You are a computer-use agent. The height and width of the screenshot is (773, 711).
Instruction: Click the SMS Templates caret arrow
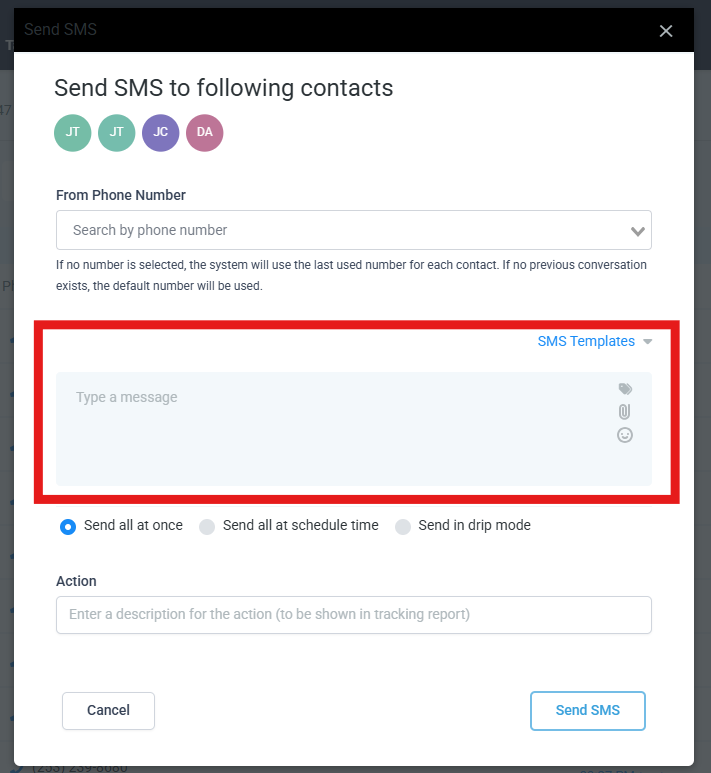(648, 342)
